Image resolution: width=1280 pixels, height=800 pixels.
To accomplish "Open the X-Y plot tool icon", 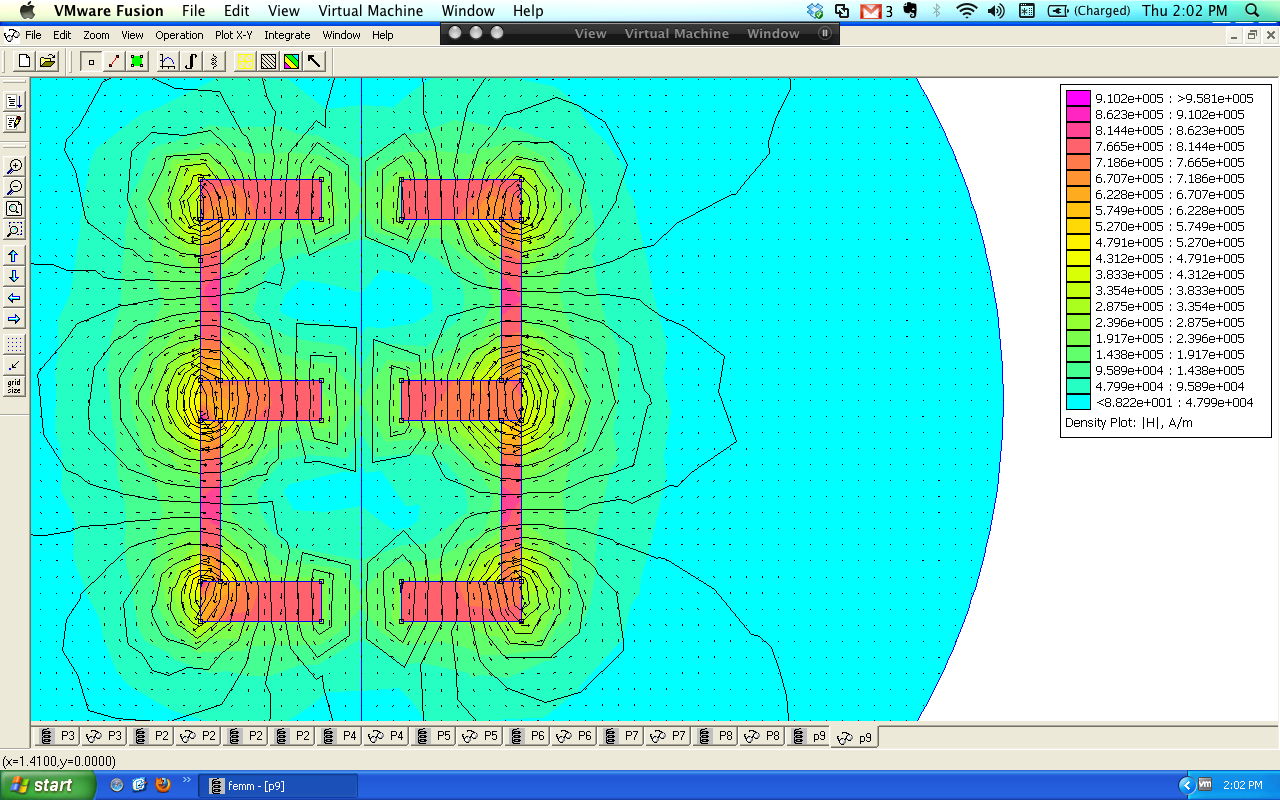I will pos(168,61).
